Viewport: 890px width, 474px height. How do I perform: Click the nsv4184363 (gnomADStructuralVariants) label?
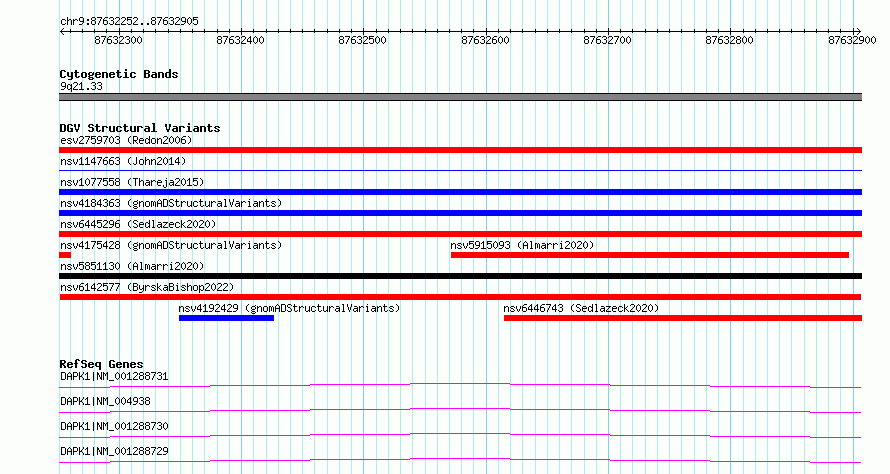(x=171, y=203)
